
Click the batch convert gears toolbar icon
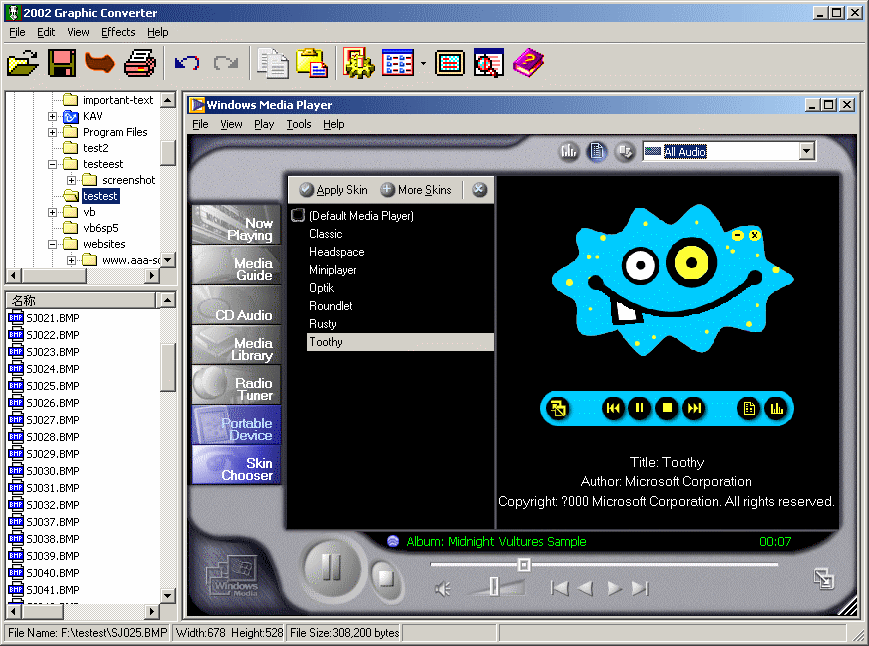(358, 63)
